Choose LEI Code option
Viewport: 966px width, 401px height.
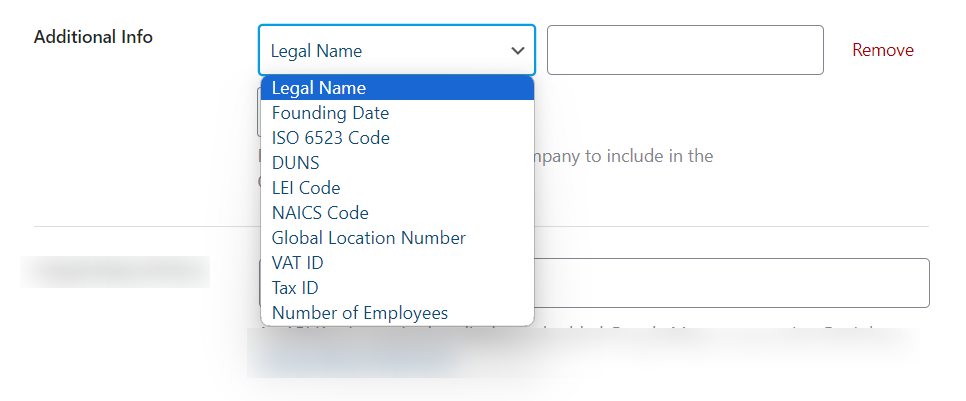click(397, 188)
